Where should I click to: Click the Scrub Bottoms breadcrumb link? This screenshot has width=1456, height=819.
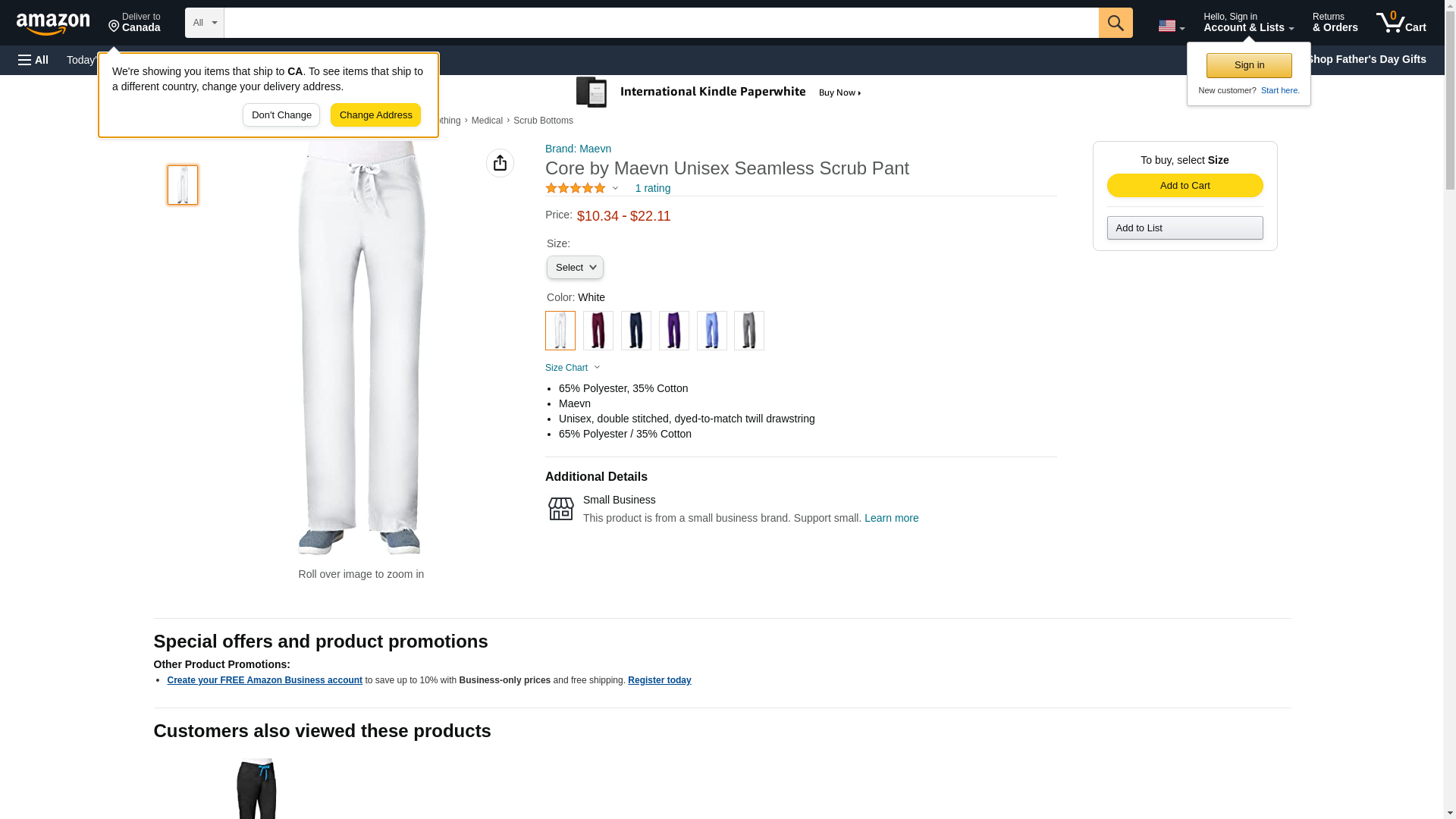(543, 121)
